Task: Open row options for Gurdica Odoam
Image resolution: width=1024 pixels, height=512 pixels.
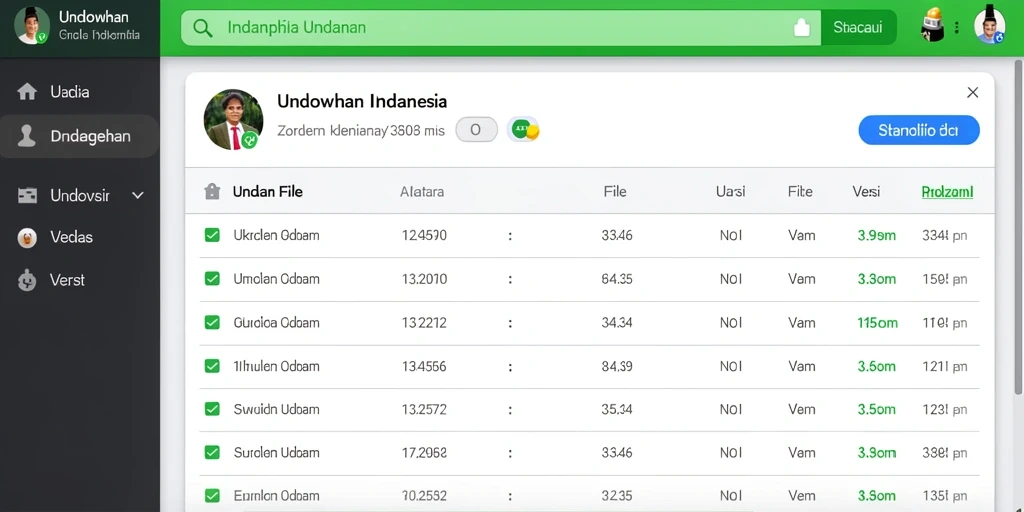Action: pos(510,323)
